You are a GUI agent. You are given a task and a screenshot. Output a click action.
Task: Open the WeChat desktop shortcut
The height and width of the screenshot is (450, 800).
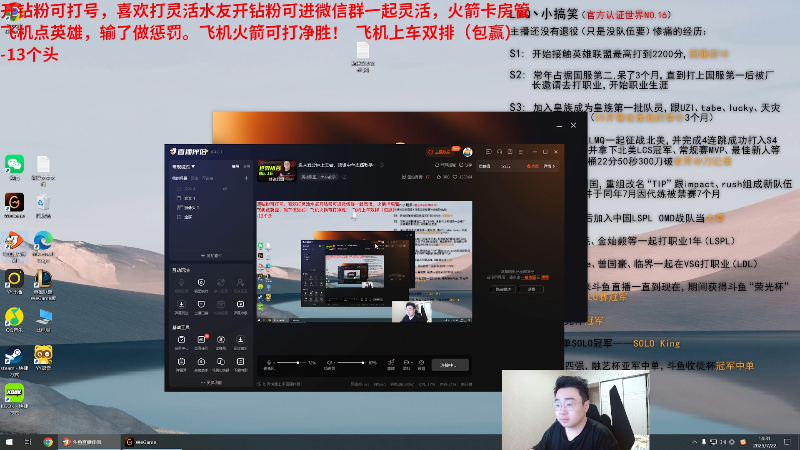point(14,165)
